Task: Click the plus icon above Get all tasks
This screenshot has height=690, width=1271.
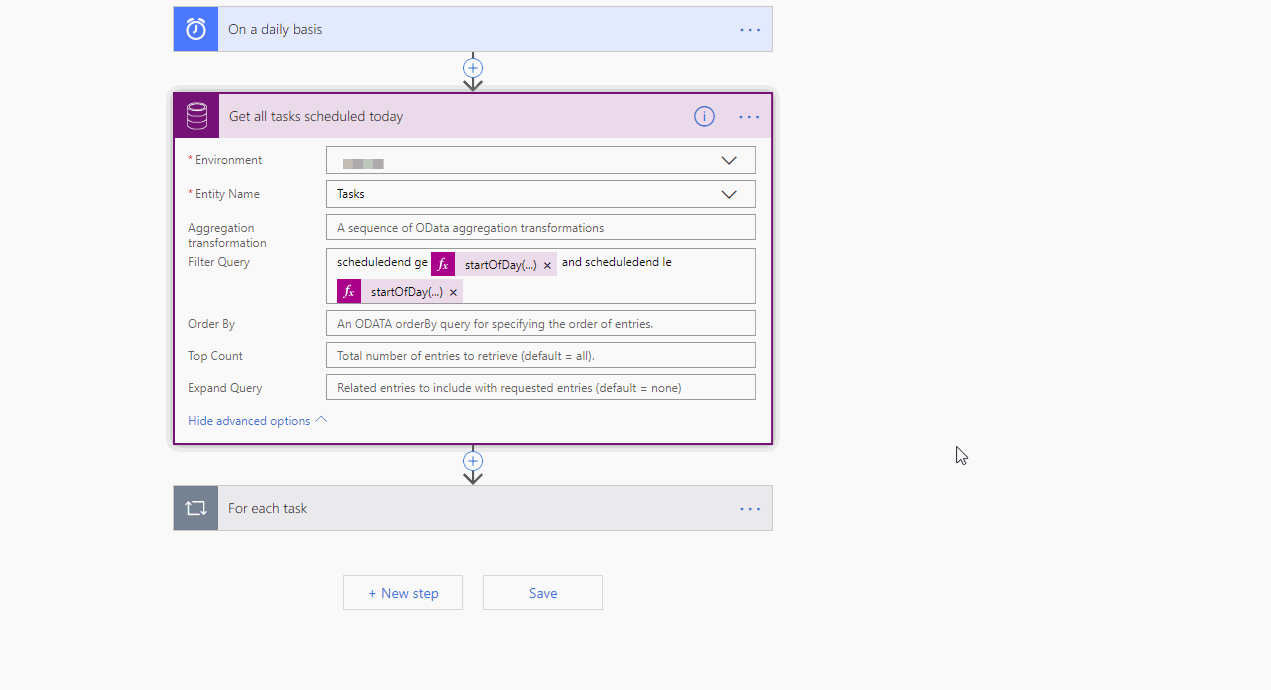Action: pyautogui.click(x=472, y=68)
